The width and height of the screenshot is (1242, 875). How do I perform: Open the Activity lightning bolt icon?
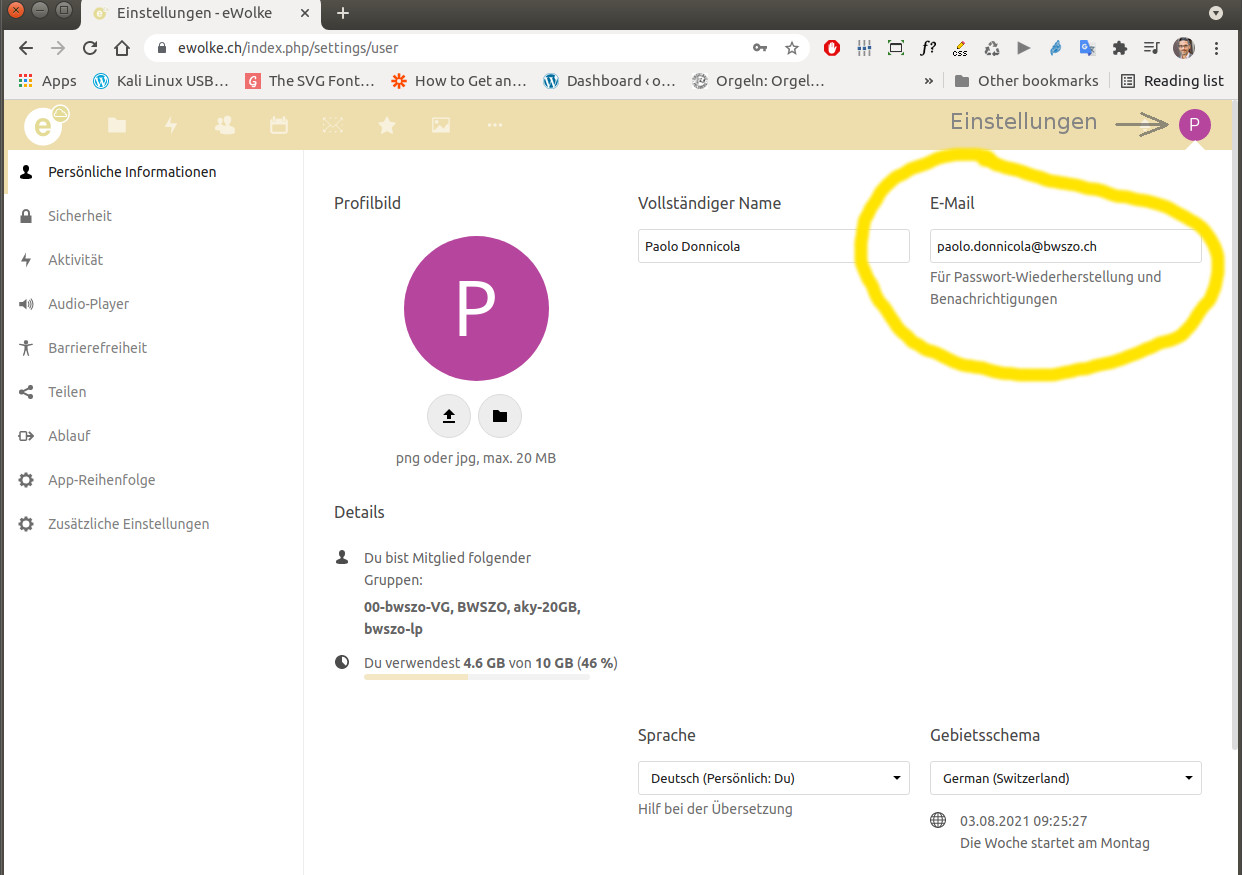tap(171, 125)
